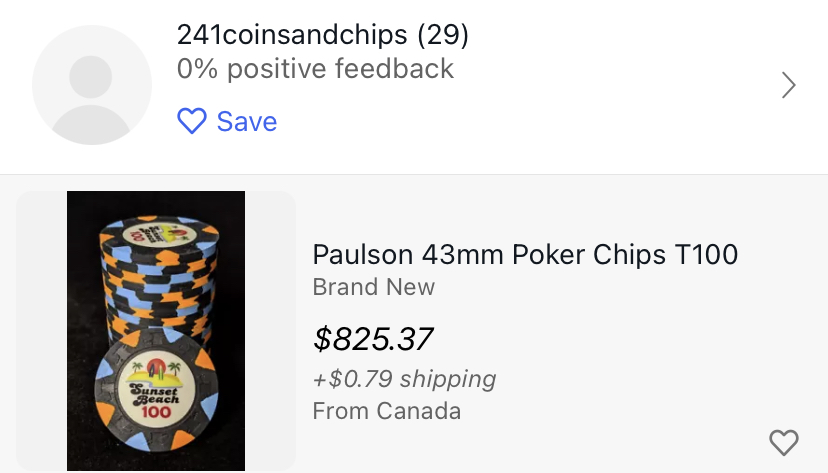Viewport: 828px width, 473px height.
Task: Click the Sunset Beach 100 chip face
Action: [x=153, y=392]
